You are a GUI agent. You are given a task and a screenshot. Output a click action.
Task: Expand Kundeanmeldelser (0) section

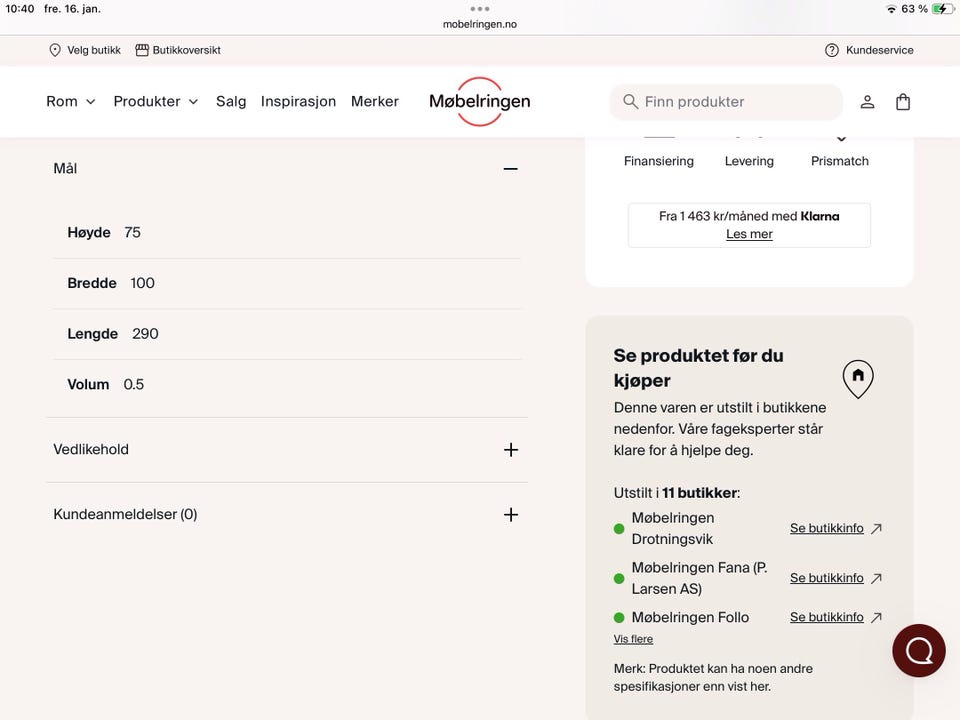click(x=511, y=514)
